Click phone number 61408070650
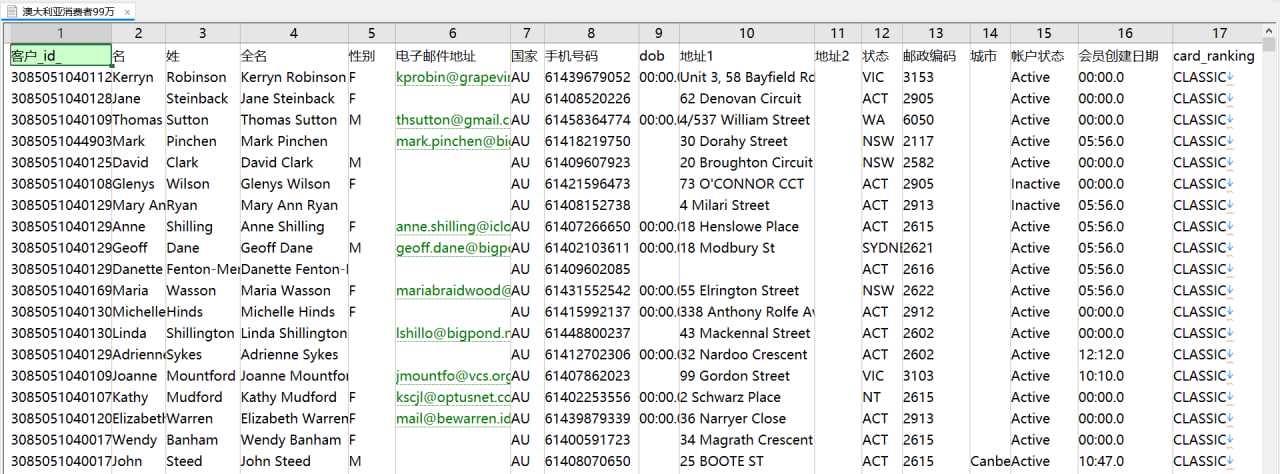The width and height of the screenshot is (1280, 474). tap(591, 461)
